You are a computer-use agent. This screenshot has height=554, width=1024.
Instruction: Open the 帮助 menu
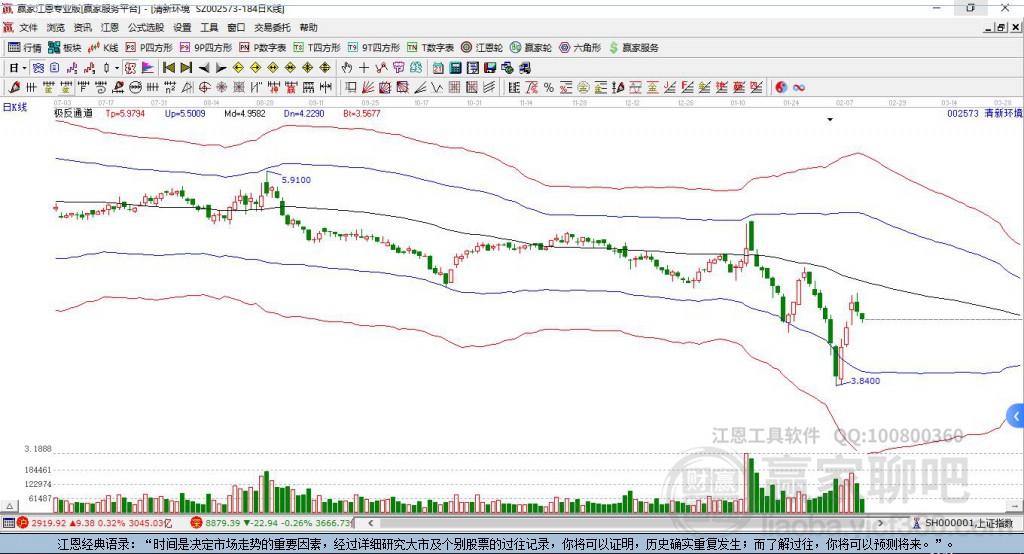tap(308, 27)
